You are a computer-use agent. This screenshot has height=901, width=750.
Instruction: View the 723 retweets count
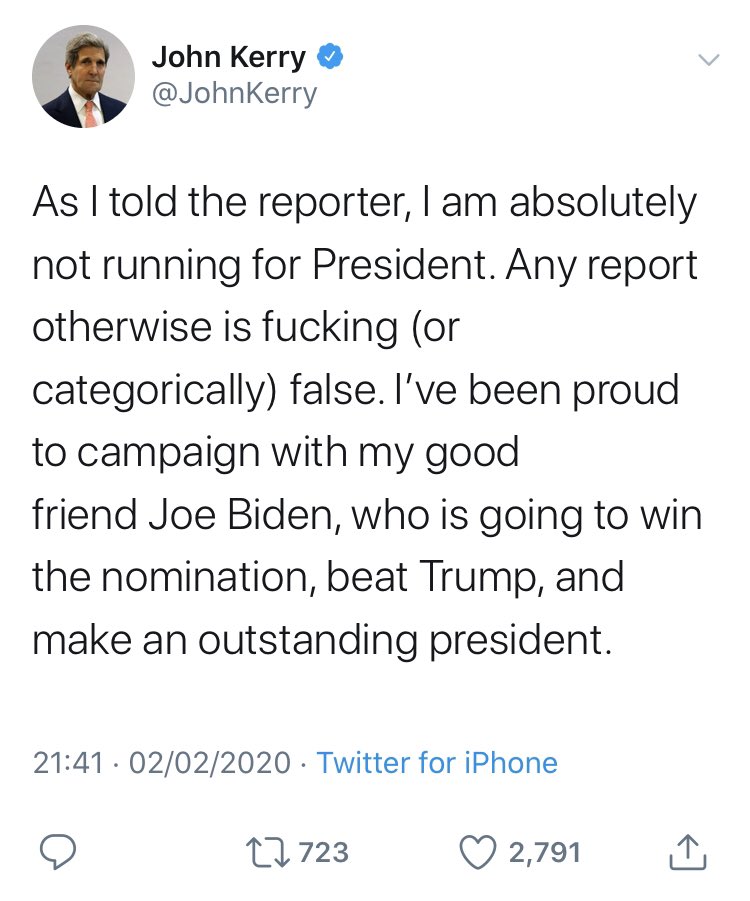pos(324,852)
